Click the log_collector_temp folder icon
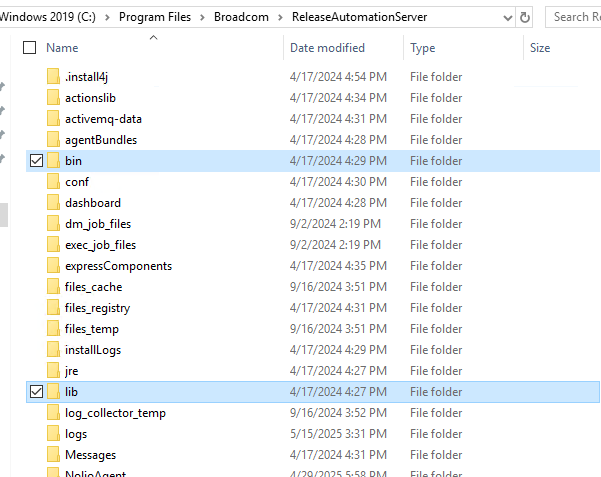The width and height of the screenshot is (601, 477). pos(53,413)
